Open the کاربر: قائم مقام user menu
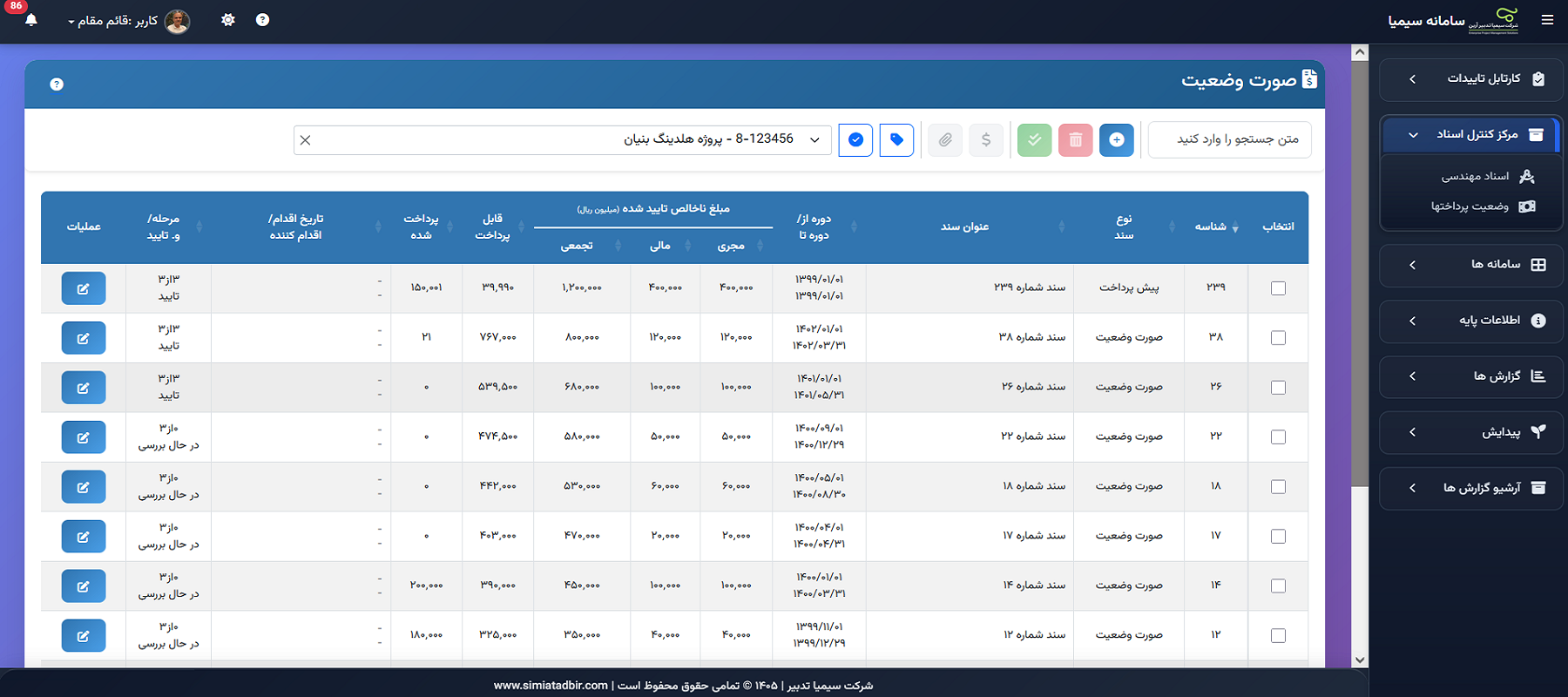Viewport: 1568px width, 697px height. point(128,21)
